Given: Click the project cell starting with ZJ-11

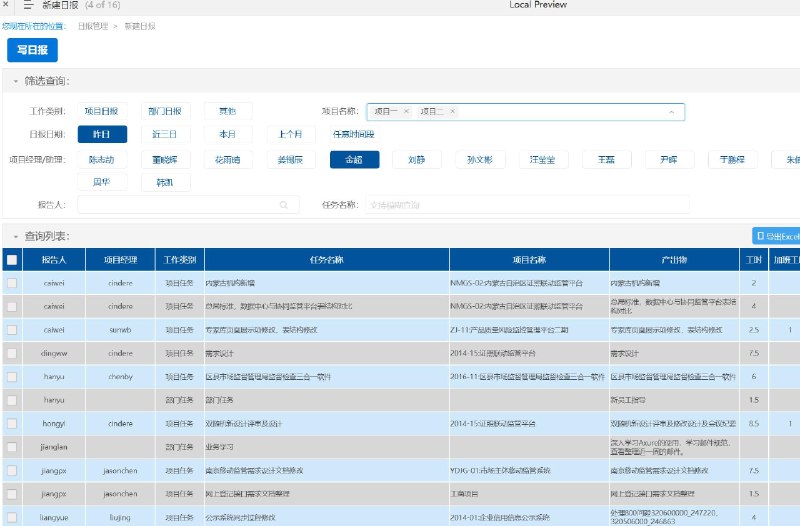Looking at the screenshot, I should pyautogui.click(x=529, y=330).
